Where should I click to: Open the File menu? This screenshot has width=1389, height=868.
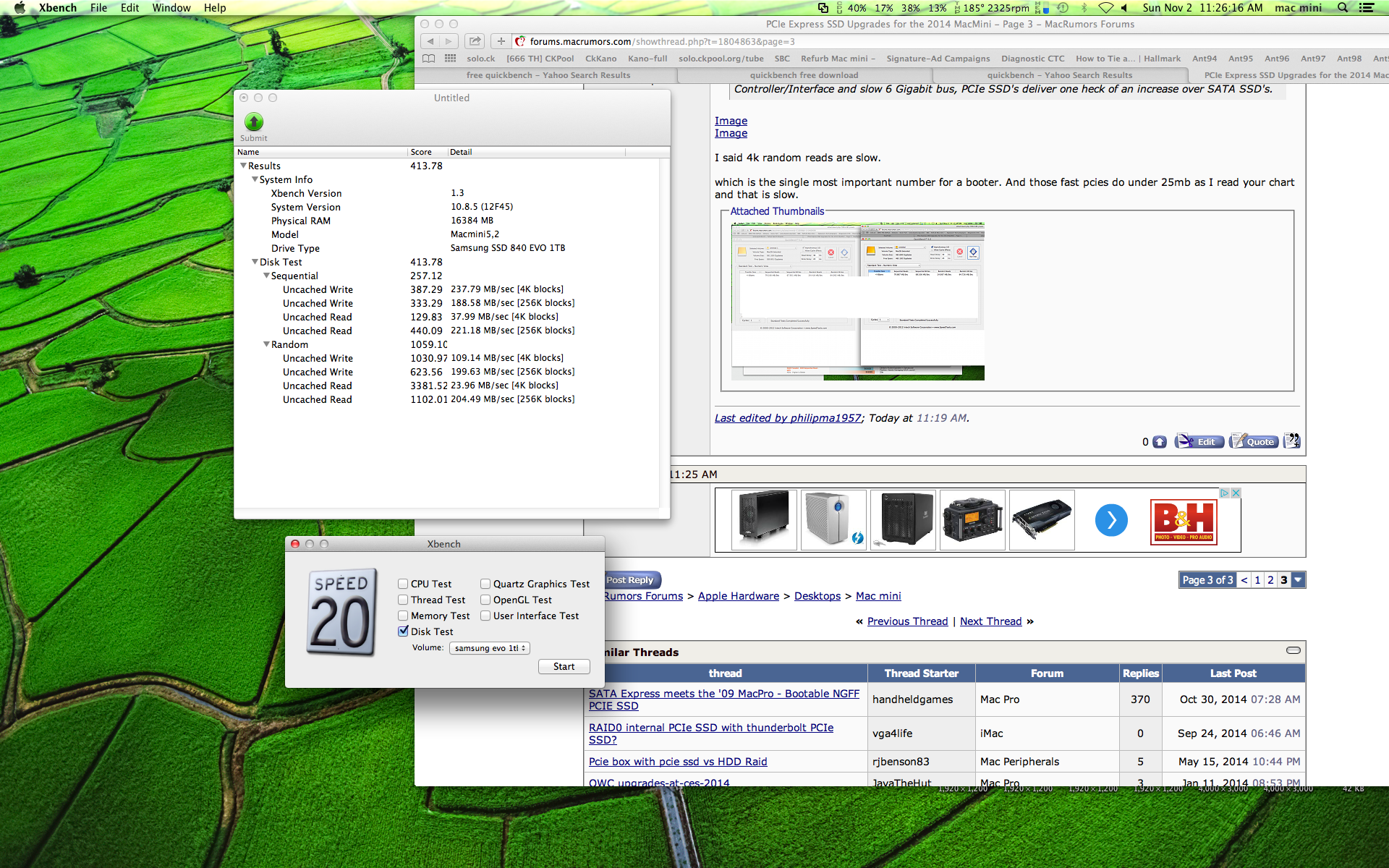(99, 8)
